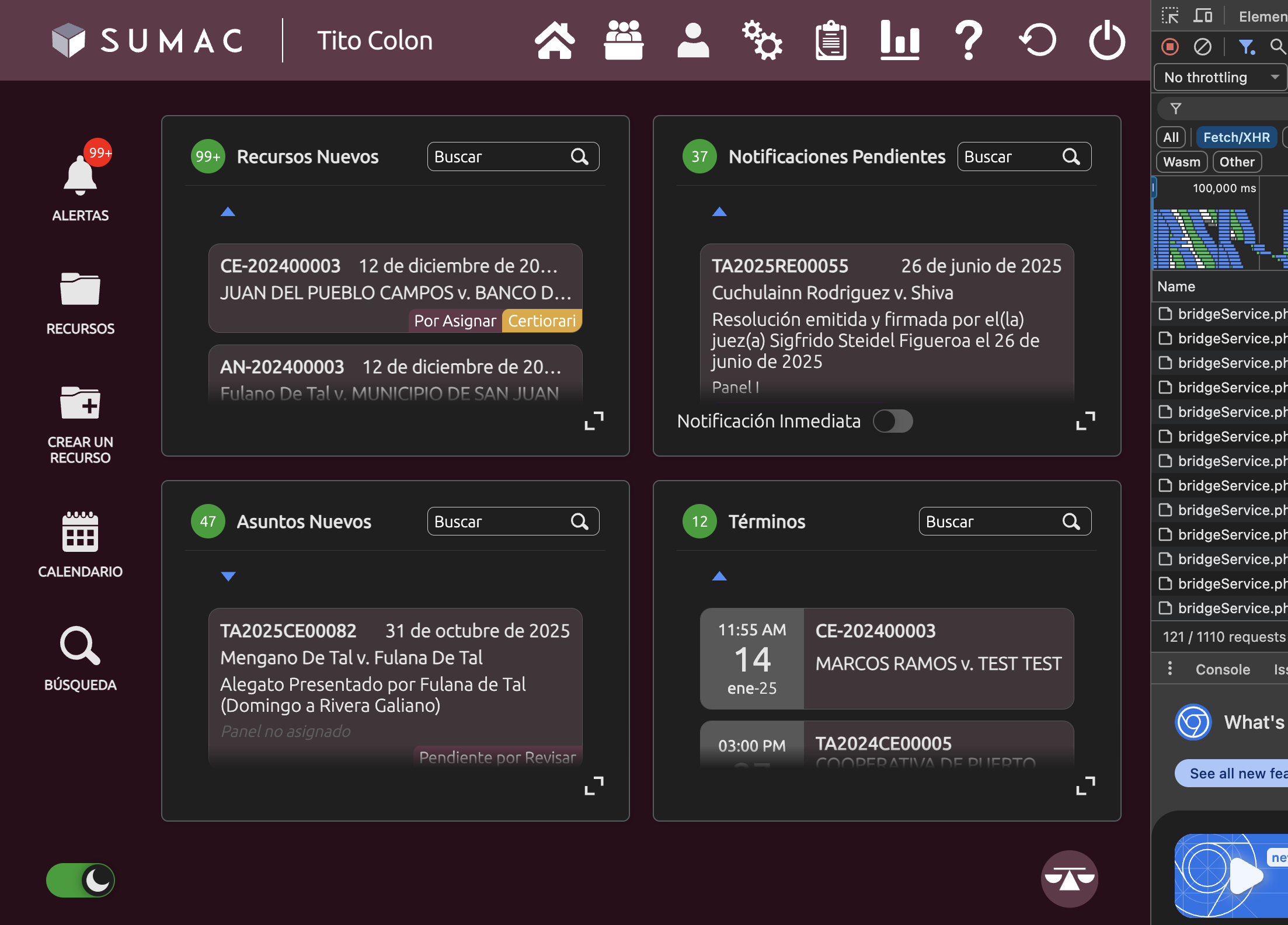Switch to the Console drawer tab
Image resolution: width=1288 pixels, height=925 pixels.
1223,669
